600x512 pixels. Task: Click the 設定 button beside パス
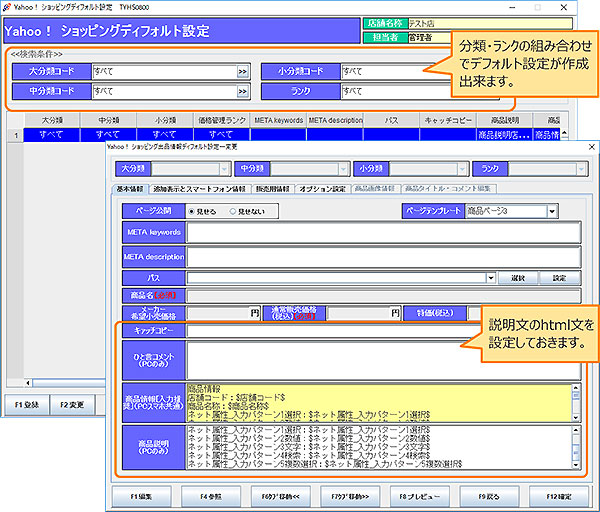[x=559, y=277]
